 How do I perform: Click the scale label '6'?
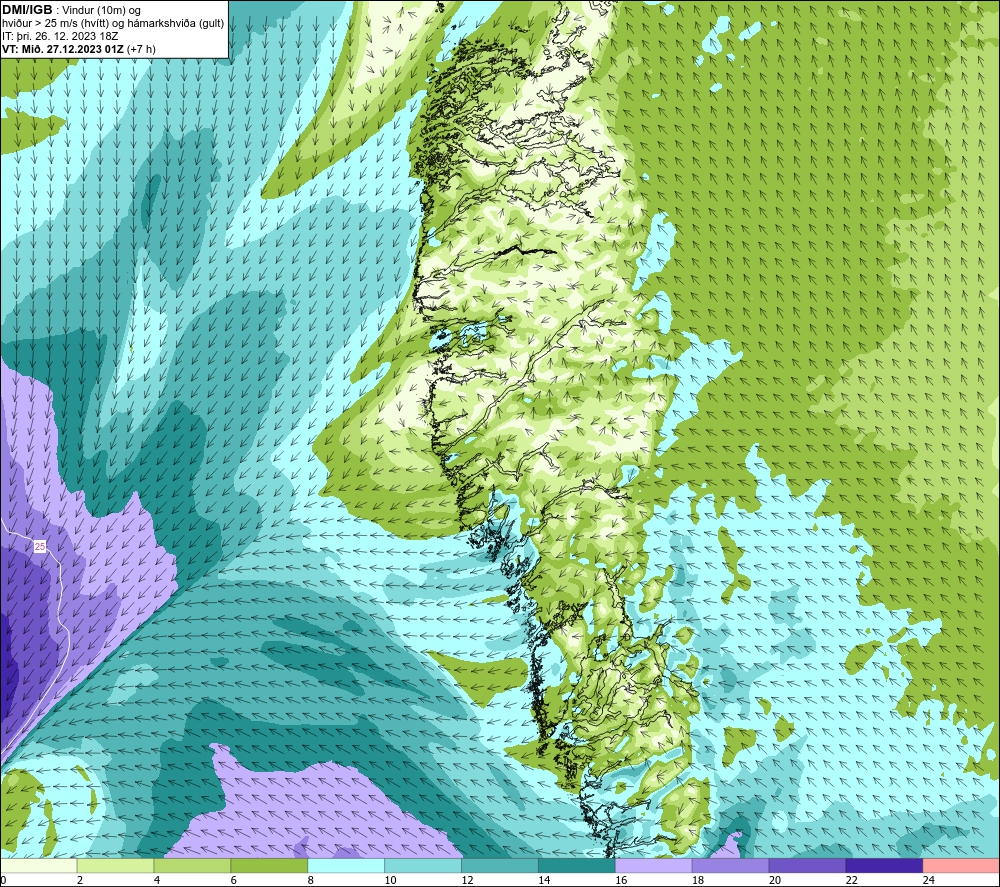click(233, 880)
